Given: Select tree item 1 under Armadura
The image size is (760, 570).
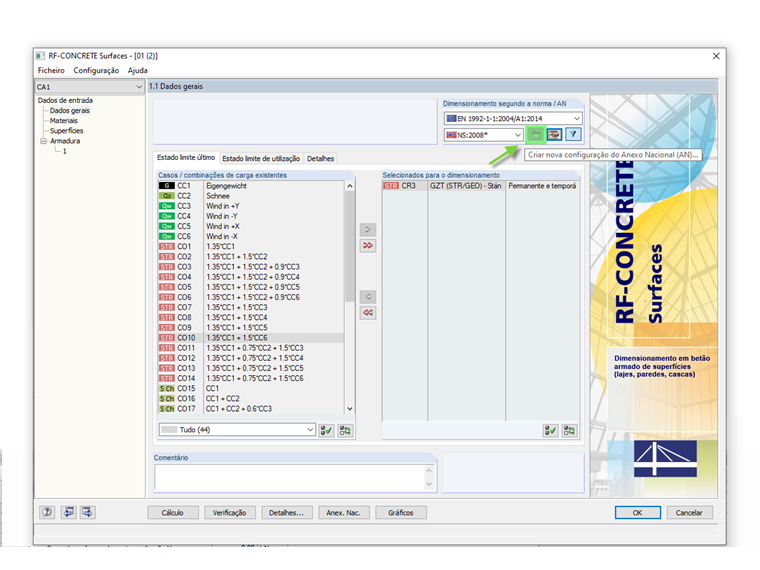Looking at the screenshot, I should tap(64, 151).
